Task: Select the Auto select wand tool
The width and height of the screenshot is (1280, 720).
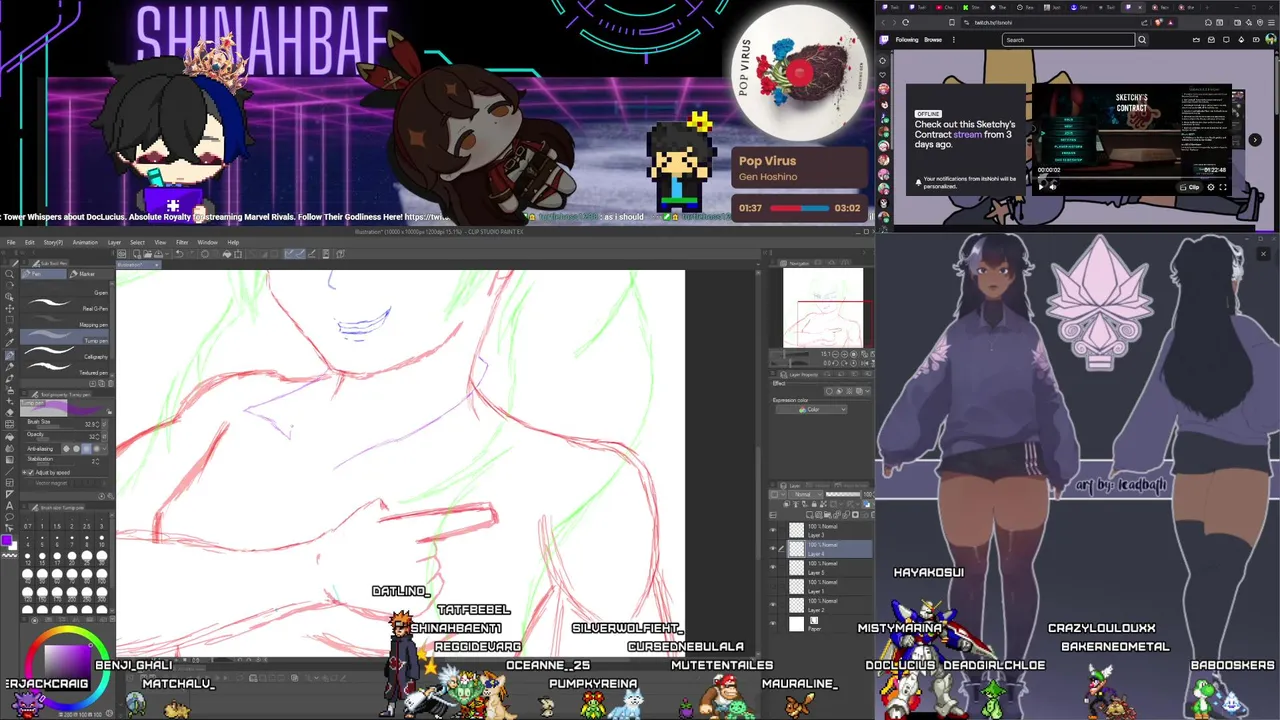Action: click(9, 331)
